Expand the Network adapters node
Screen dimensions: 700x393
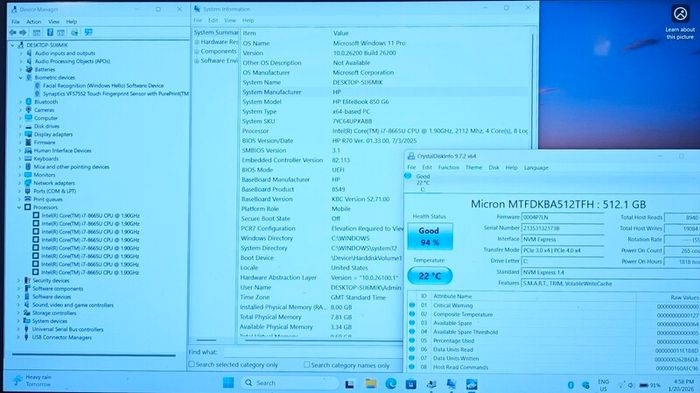pyautogui.click(x=20, y=183)
